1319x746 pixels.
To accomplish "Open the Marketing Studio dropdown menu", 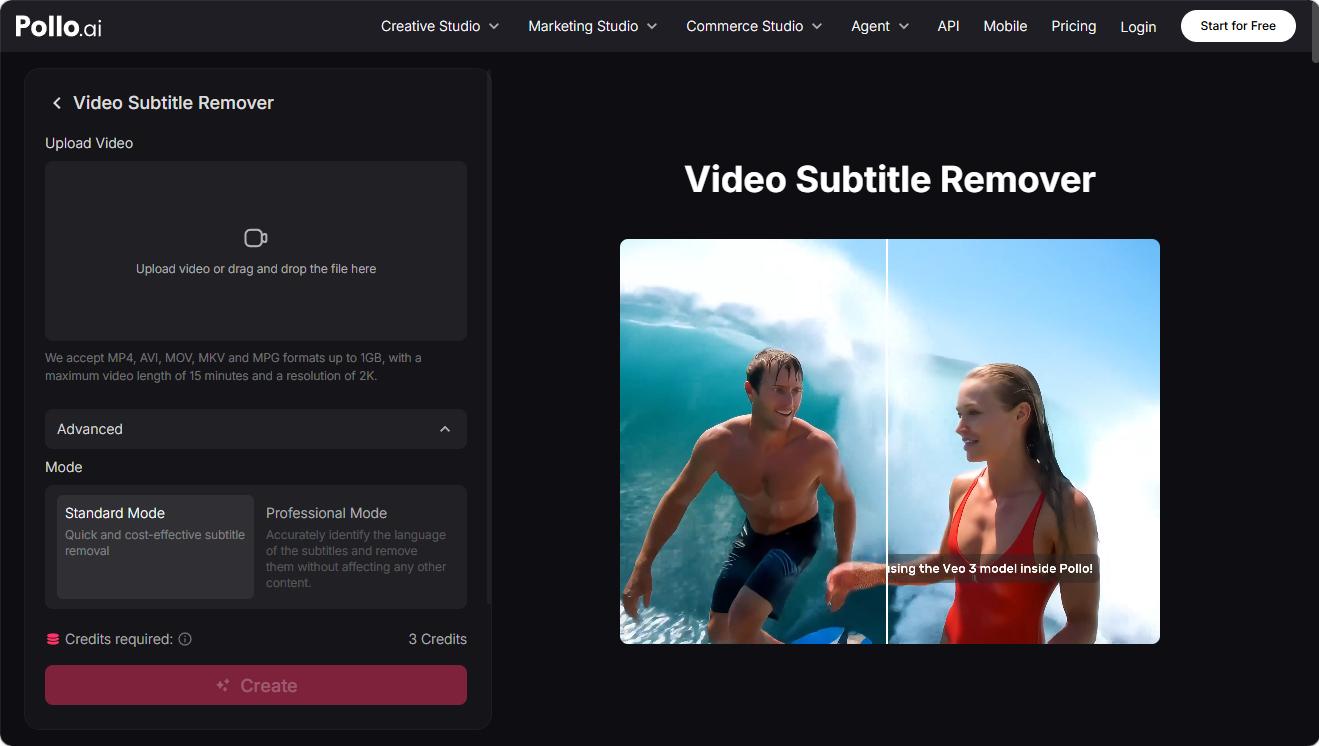I will (593, 26).
